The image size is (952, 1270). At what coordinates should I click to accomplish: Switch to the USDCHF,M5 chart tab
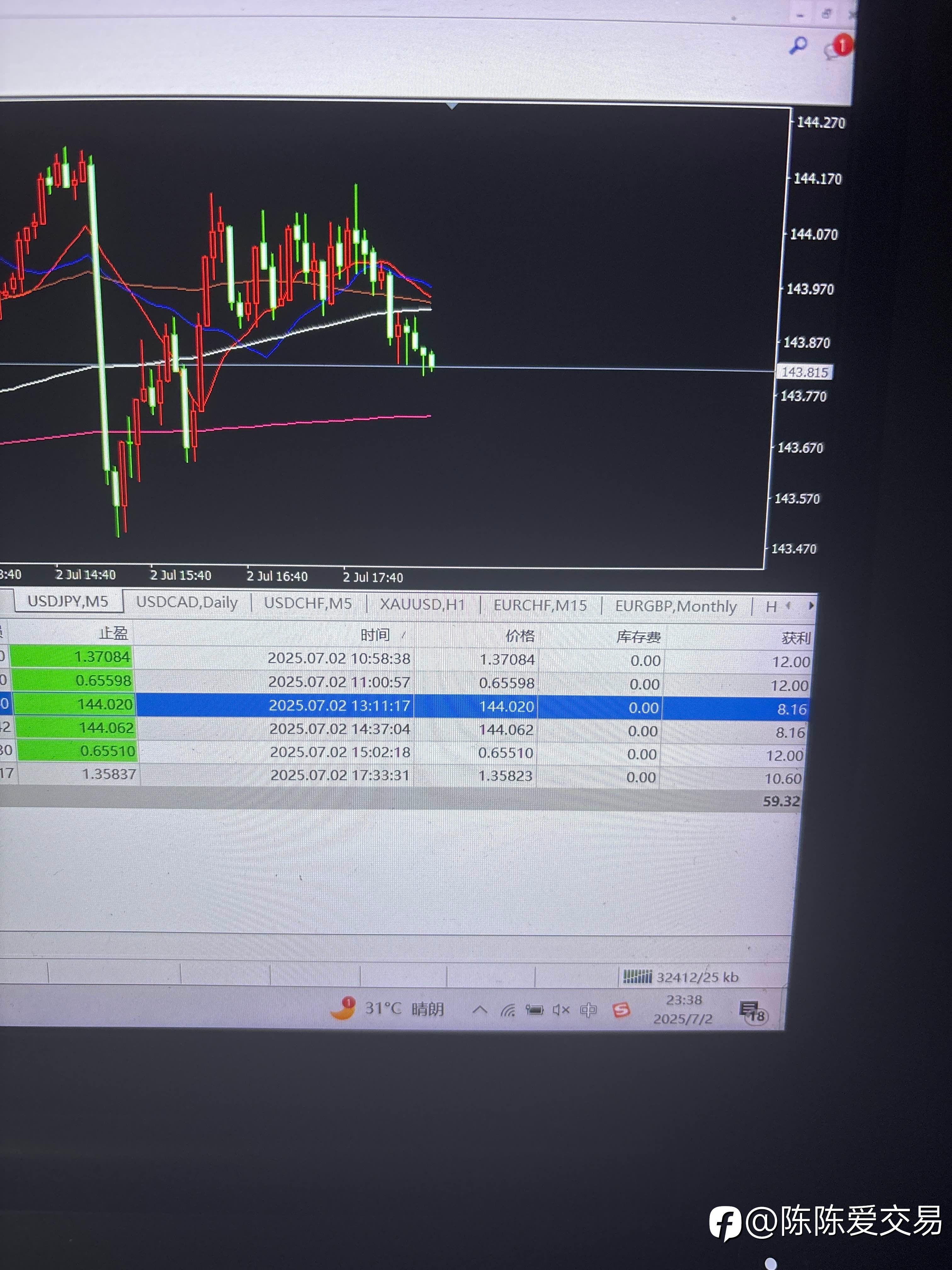pyautogui.click(x=308, y=604)
